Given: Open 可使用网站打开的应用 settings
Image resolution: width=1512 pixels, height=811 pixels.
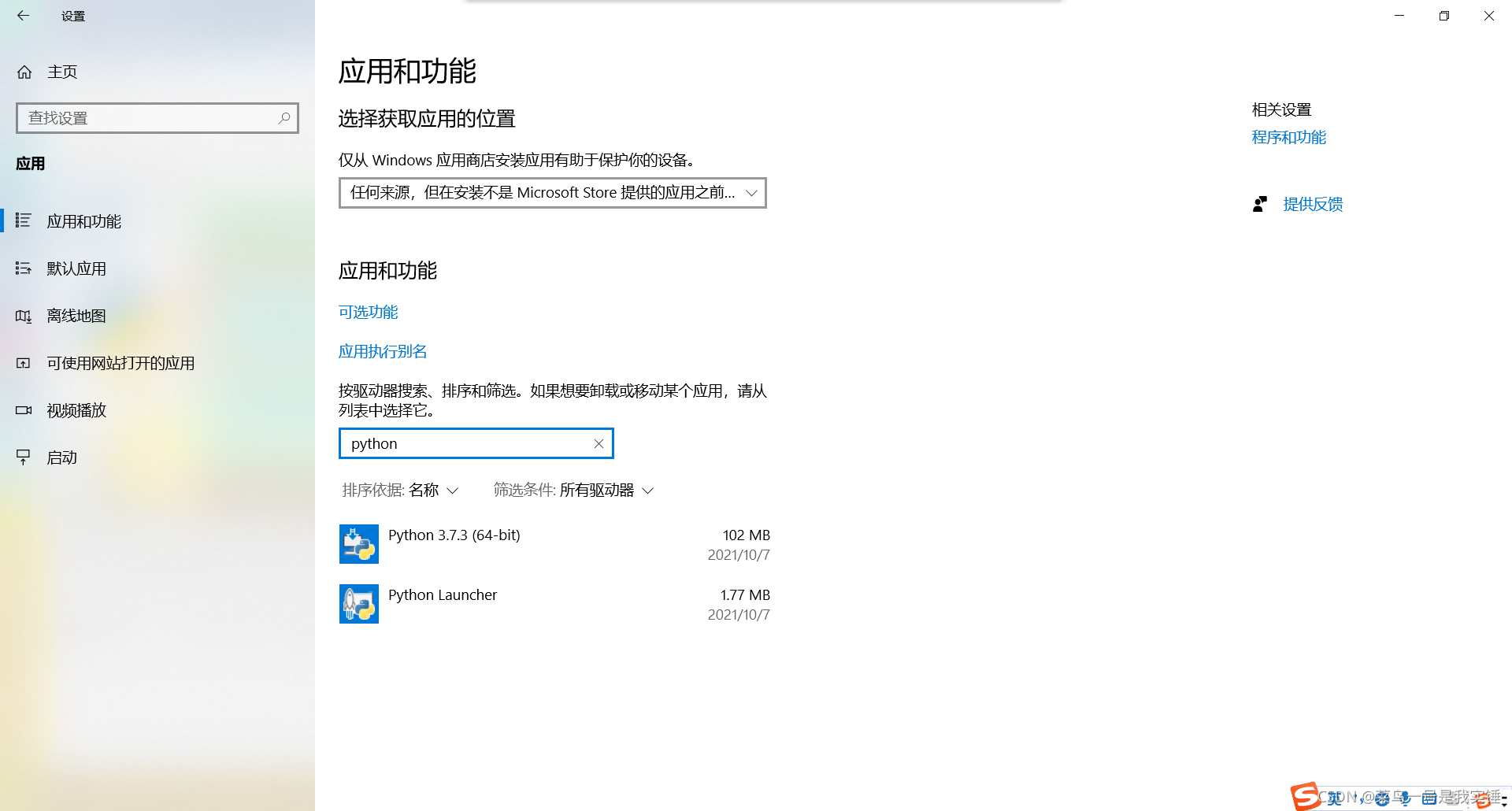Looking at the screenshot, I should pos(120,363).
